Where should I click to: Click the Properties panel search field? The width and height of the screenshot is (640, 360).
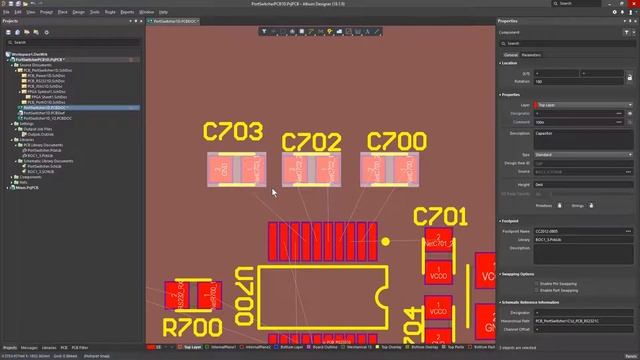567,43
